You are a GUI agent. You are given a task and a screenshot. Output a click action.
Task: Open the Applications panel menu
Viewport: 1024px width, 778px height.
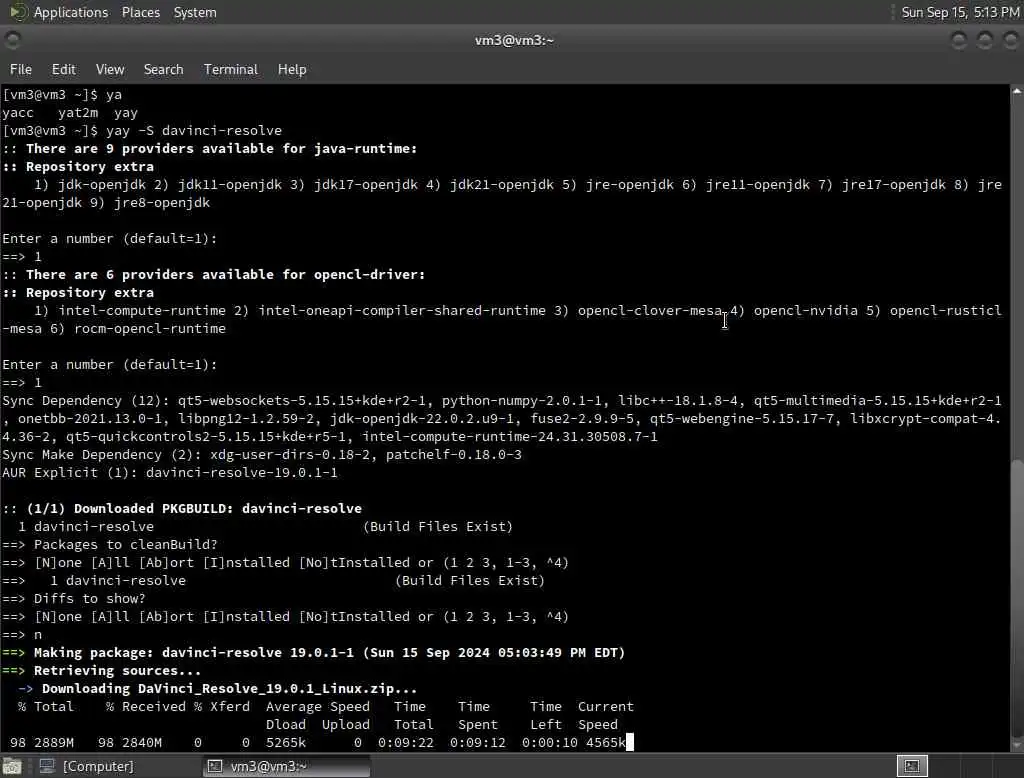[71, 12]
